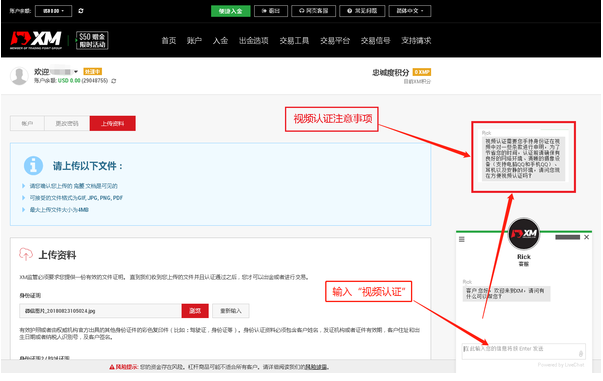Viewport: 603px width, 381px height.
Task: Click the chat attachment icon in message box
Action: click(581, 353)
